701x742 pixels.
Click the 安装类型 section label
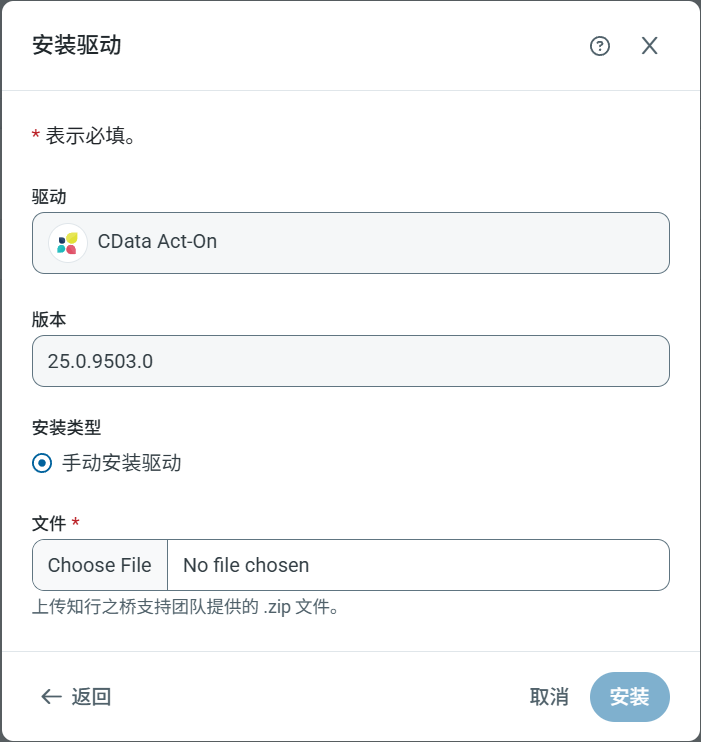(x=67, y=428)
